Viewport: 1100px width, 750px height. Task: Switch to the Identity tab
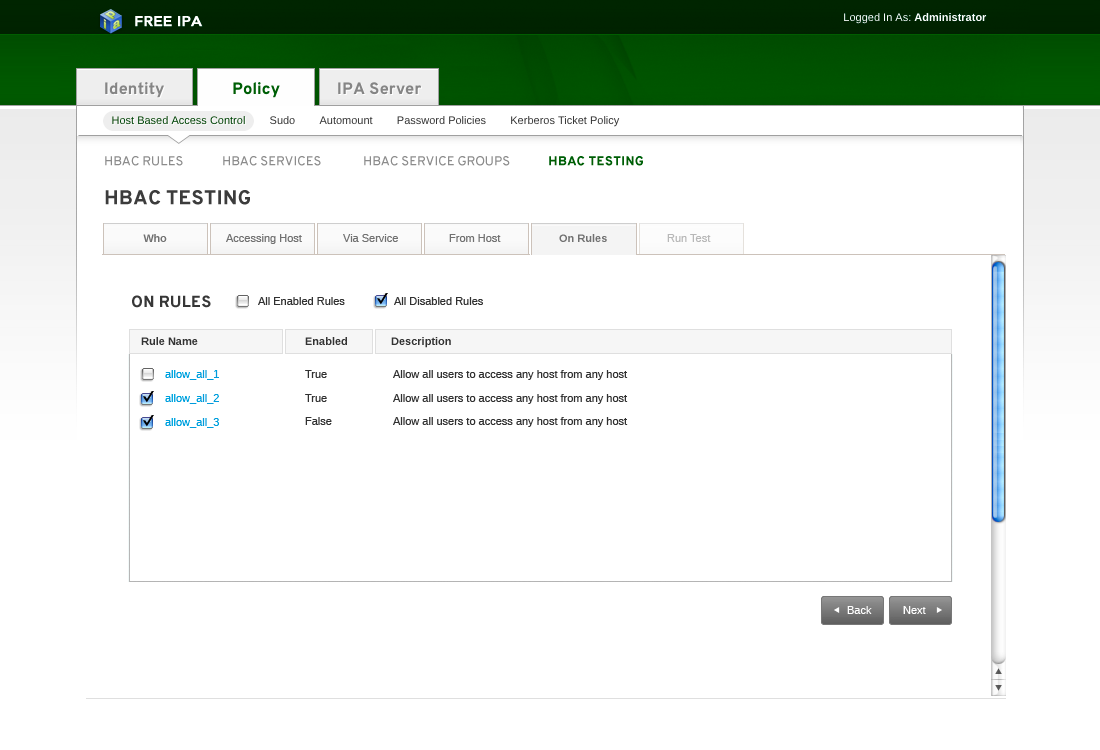click(x=134, y=88)
